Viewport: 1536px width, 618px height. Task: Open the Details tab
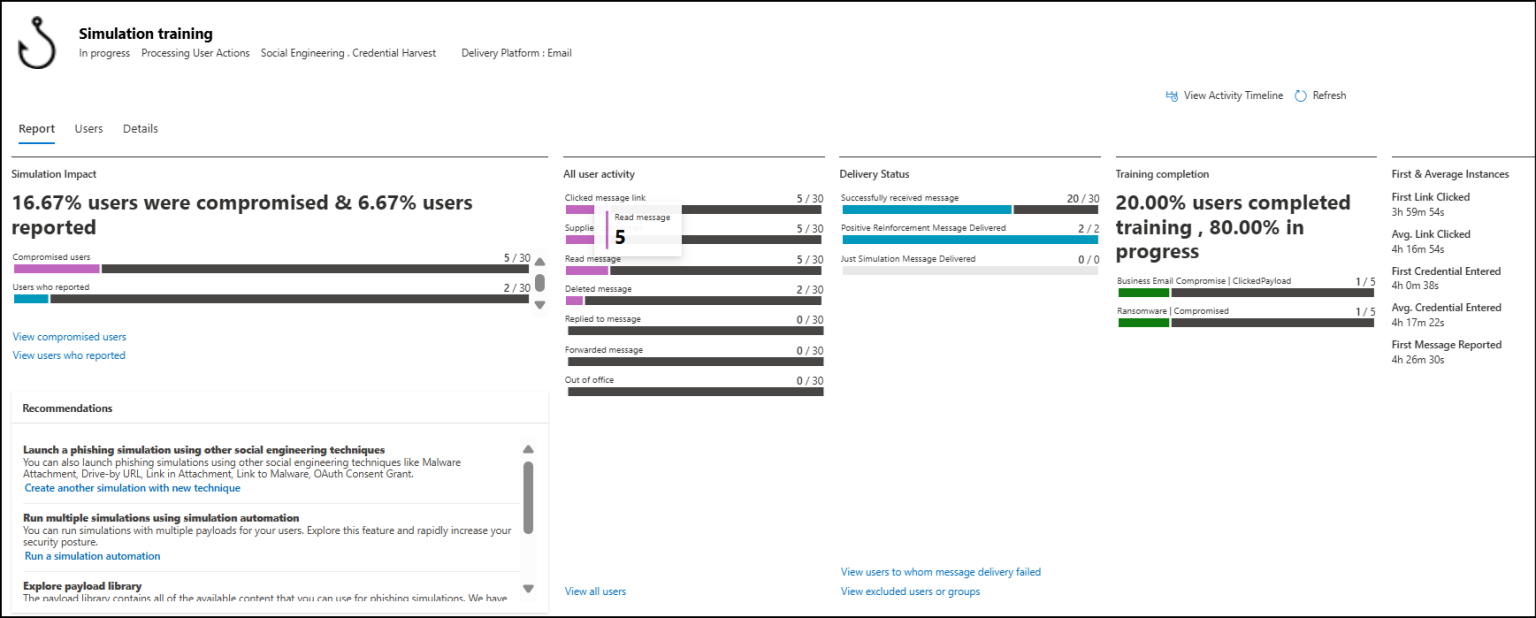click(x=140, y=129)
